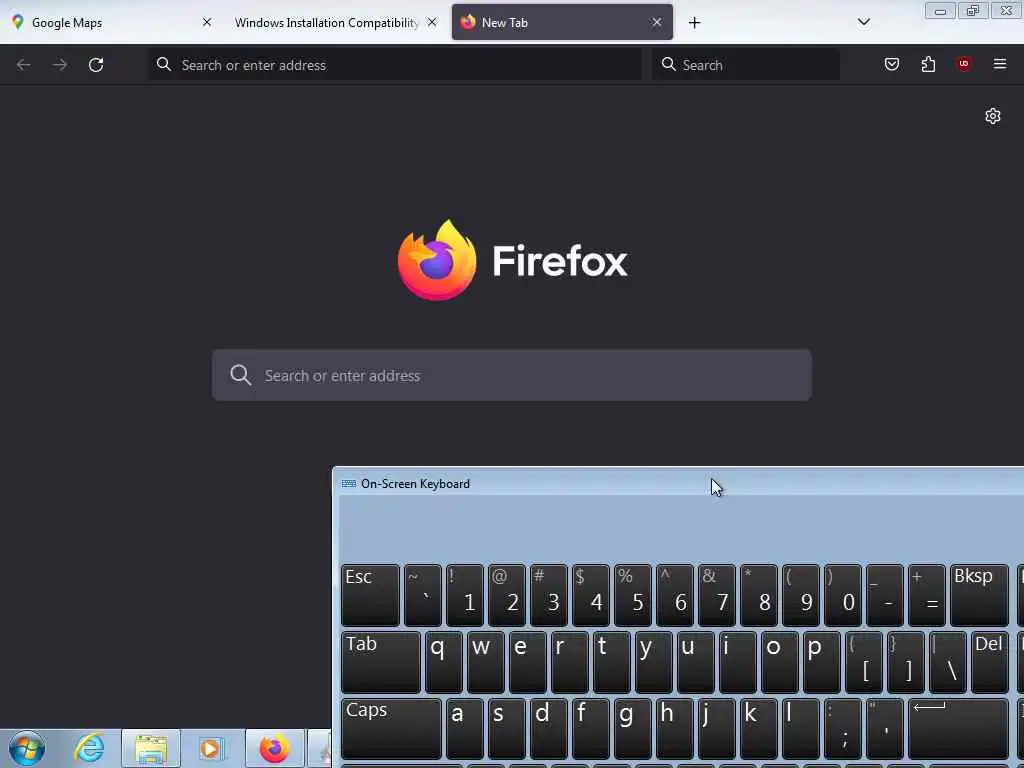
Task: Tap the g key on keyboard
Action: [x=633, y=729]
